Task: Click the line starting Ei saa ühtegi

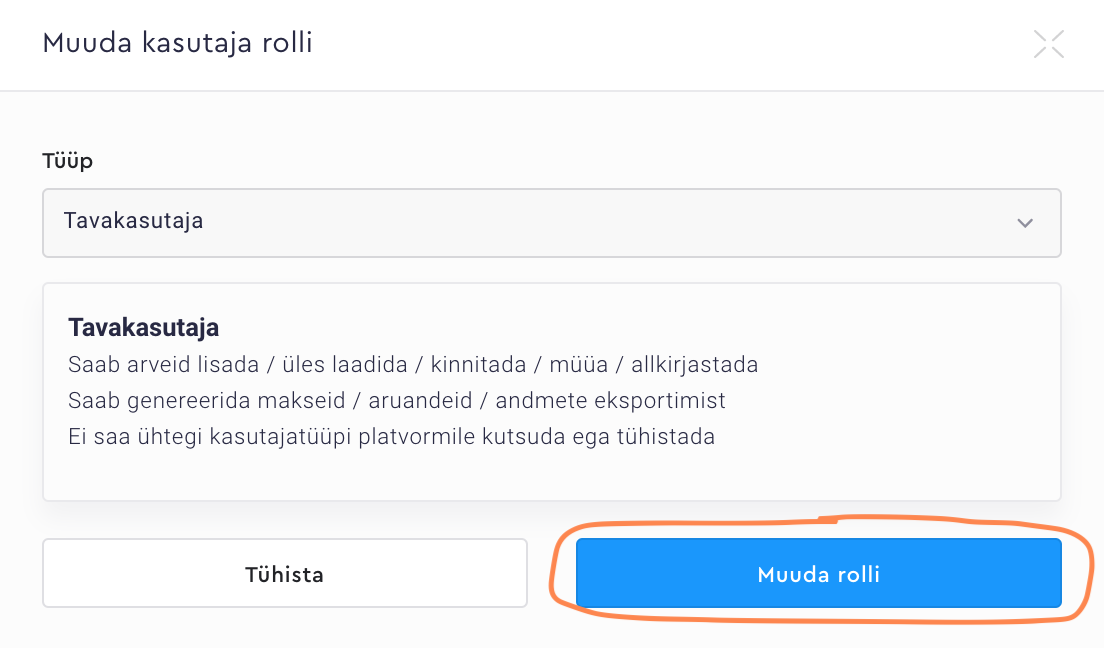Action: 391,436
